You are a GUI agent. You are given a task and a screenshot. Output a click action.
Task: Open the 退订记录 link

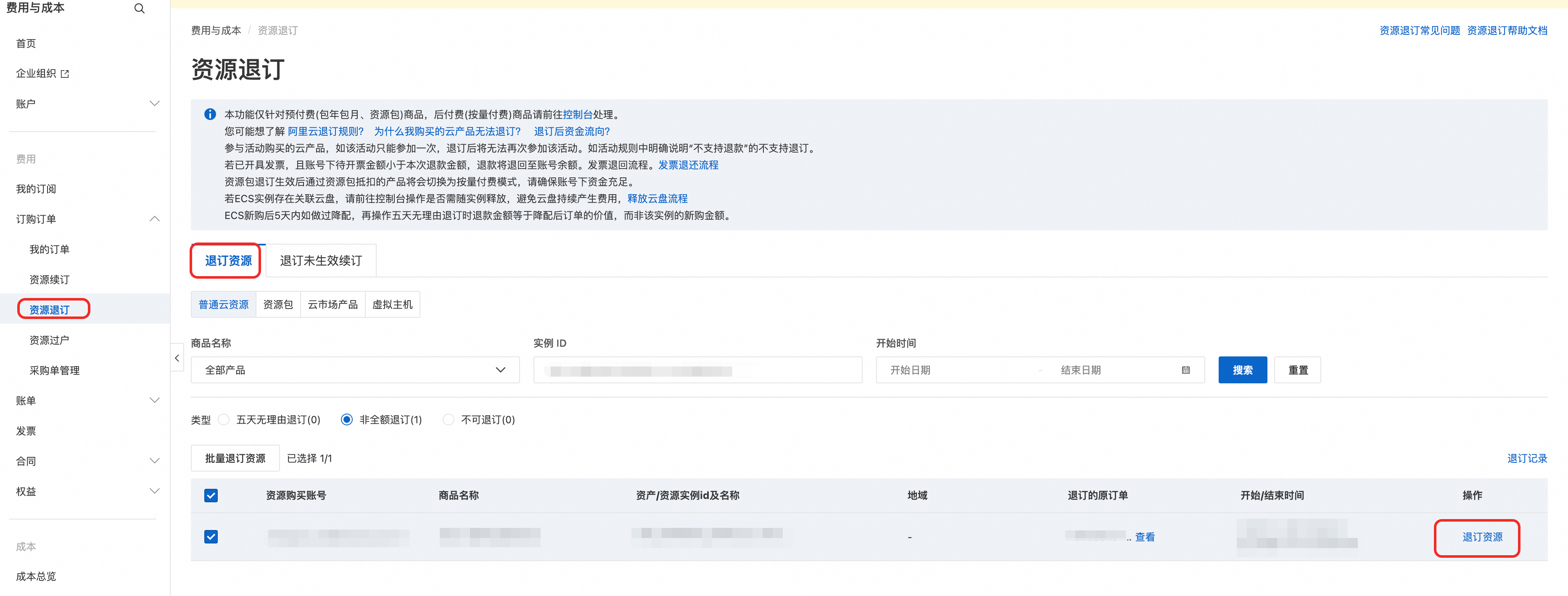1527,459
